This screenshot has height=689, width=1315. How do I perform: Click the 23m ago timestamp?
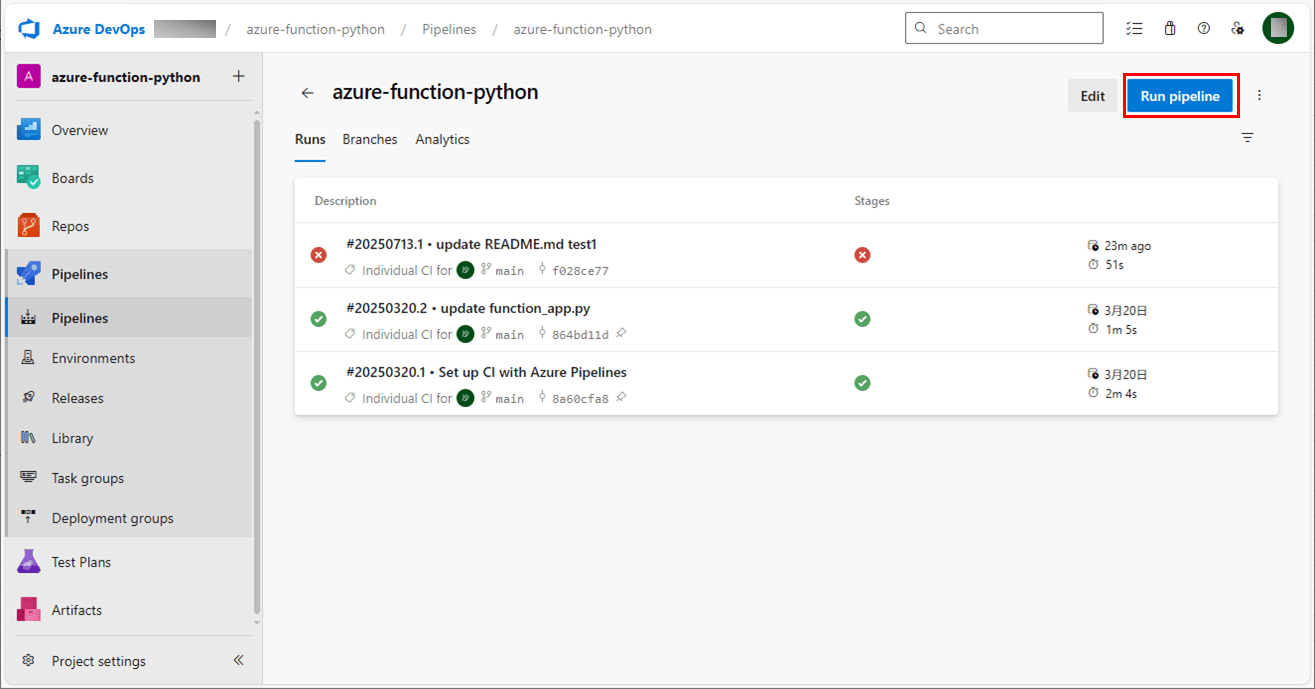pyautogui.click(x=1127, y=246)
